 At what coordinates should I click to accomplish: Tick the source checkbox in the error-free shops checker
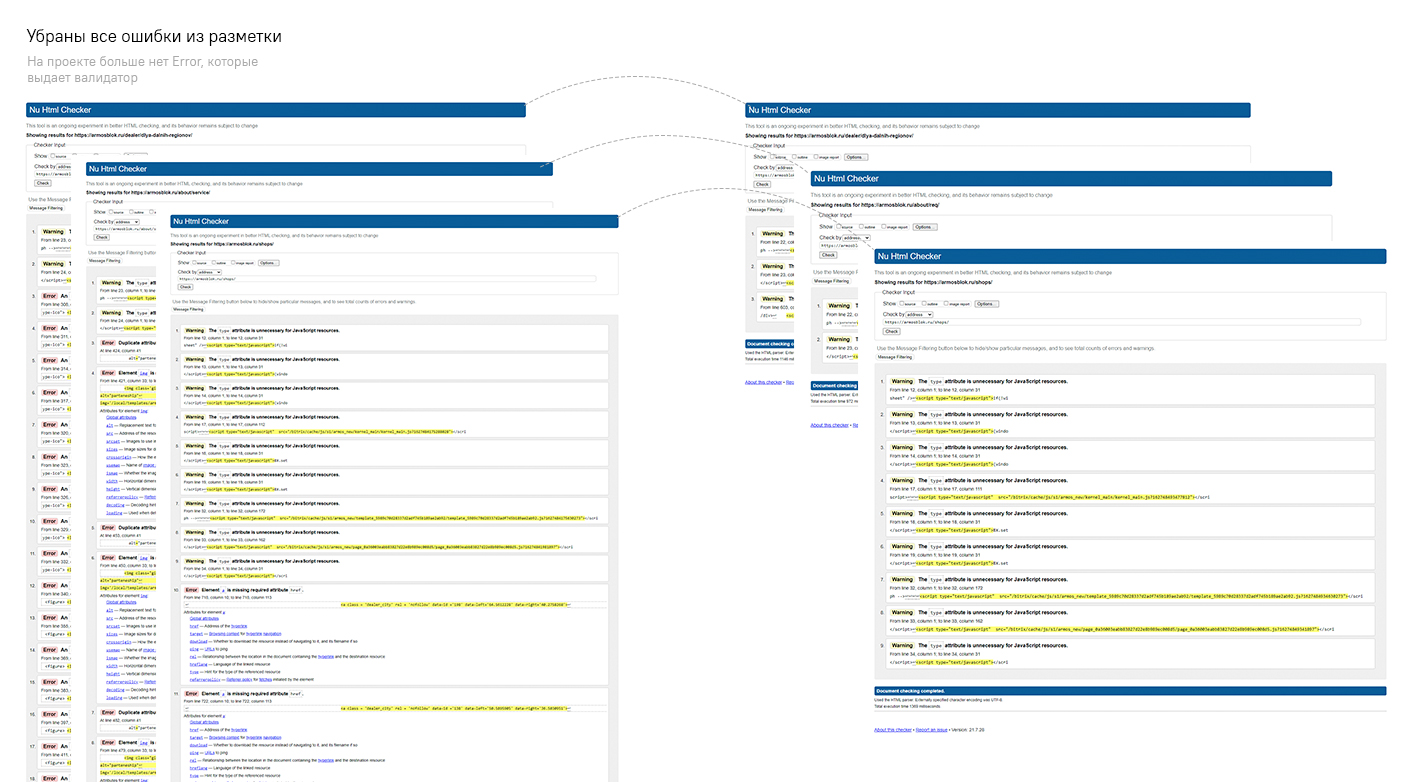click(x=903, y=304)
